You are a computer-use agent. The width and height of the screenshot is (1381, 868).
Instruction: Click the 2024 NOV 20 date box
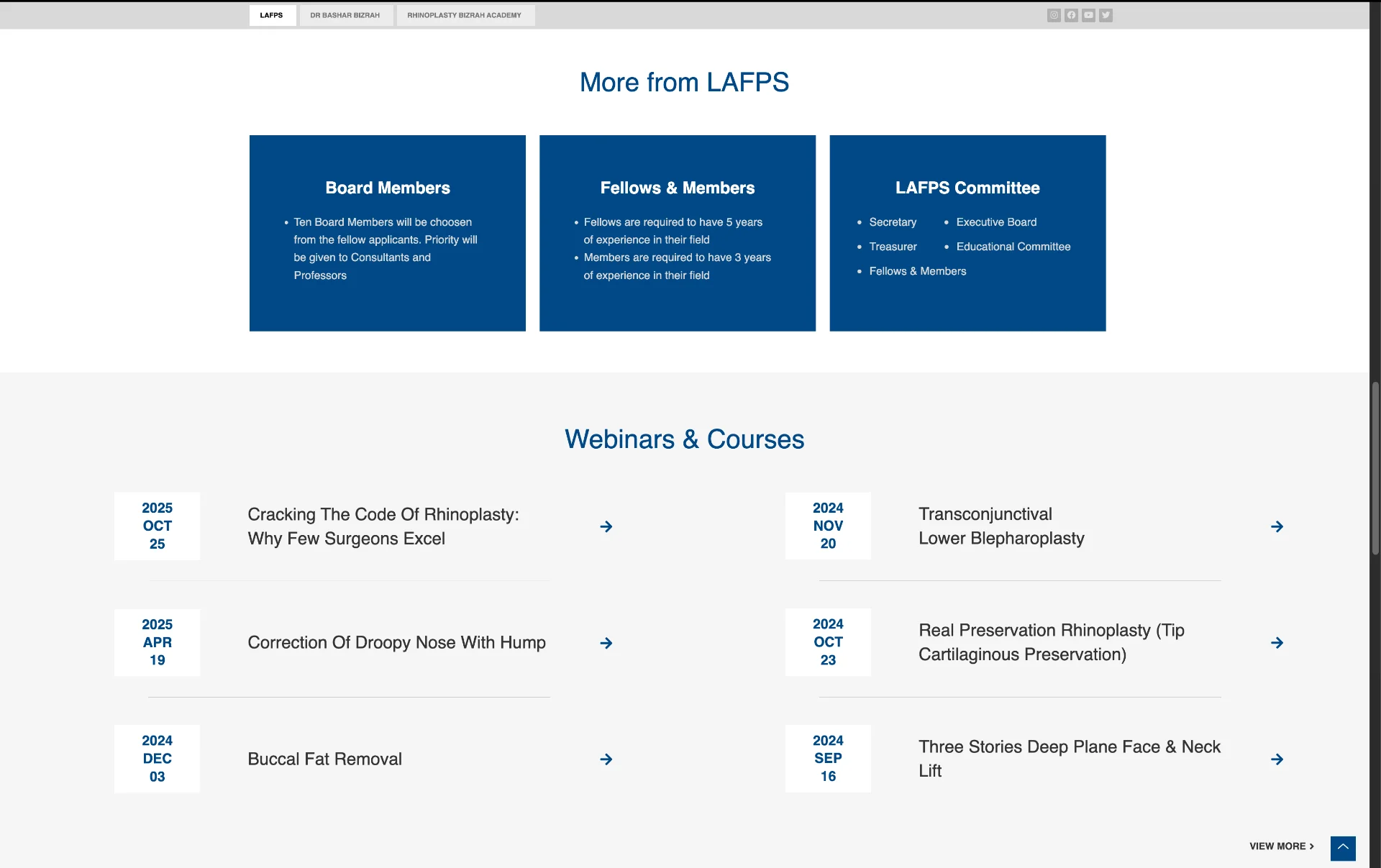point(828,526)
